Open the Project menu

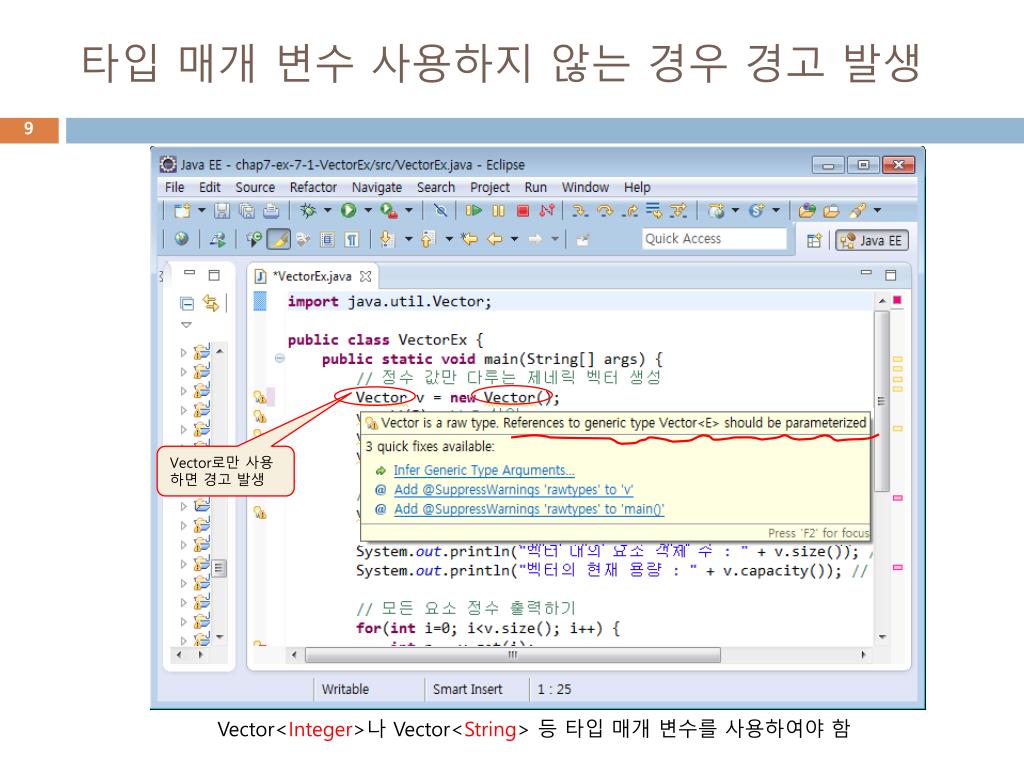click(490, 187)
